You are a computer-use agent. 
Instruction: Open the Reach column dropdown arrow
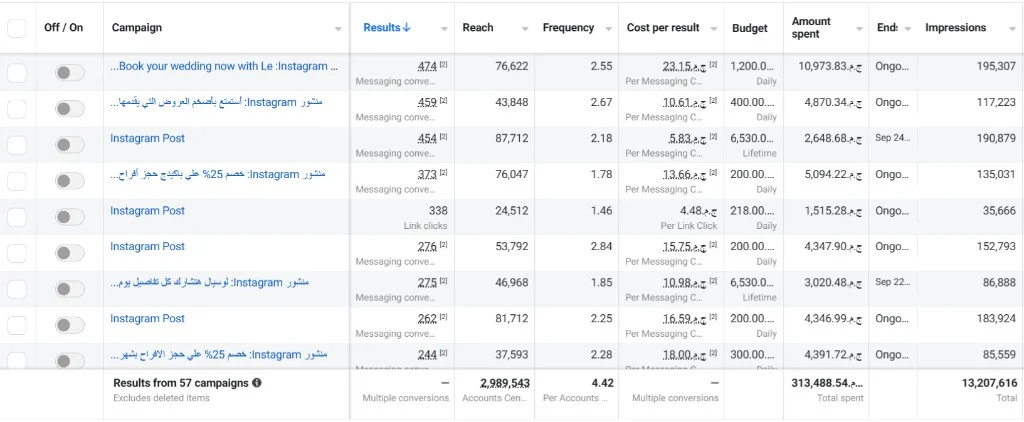pyautogui.click(x=525, y=29)
